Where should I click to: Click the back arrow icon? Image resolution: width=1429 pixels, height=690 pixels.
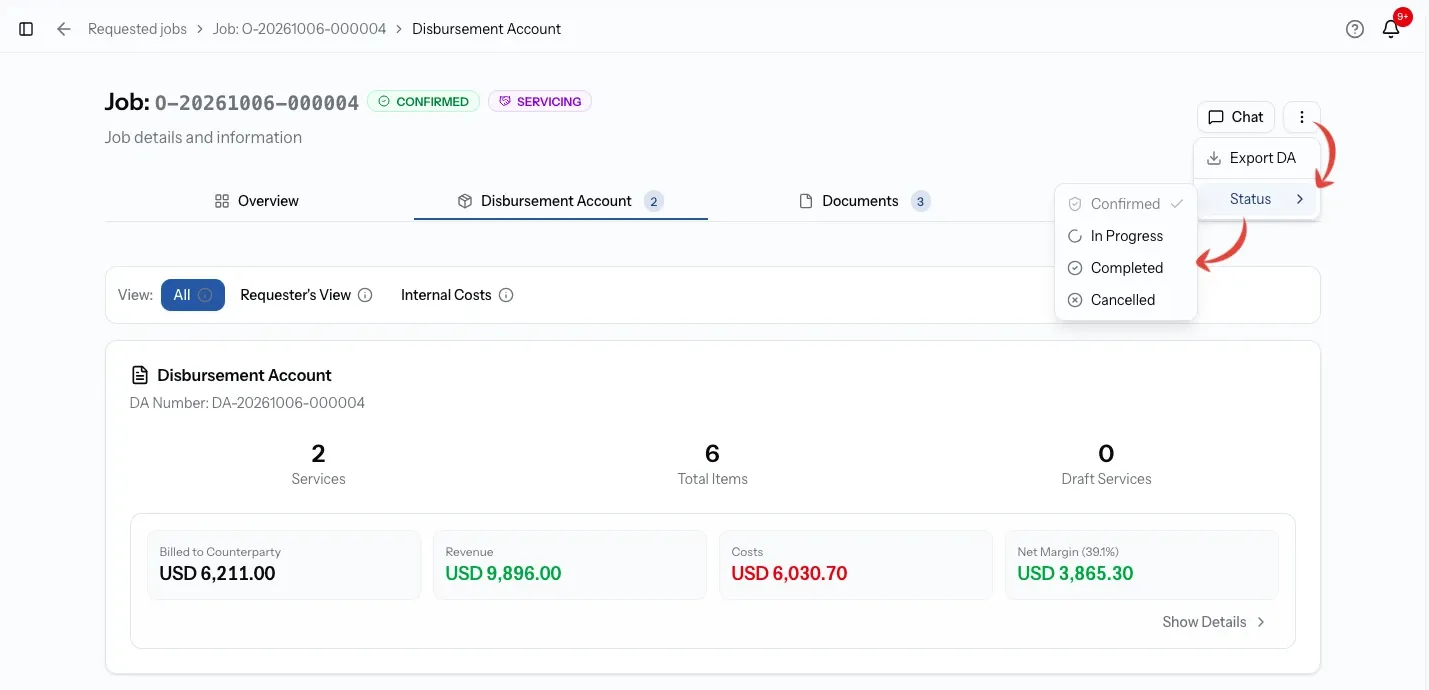click(64, 29)
